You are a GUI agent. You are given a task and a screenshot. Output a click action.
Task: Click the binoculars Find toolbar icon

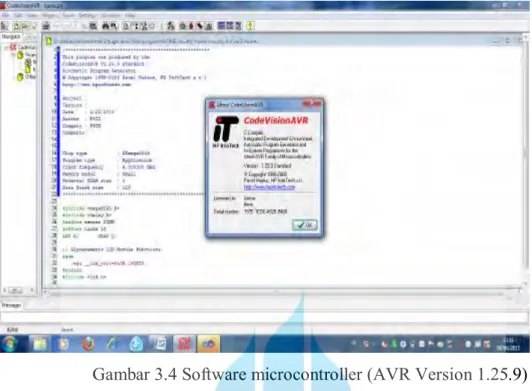106,26
